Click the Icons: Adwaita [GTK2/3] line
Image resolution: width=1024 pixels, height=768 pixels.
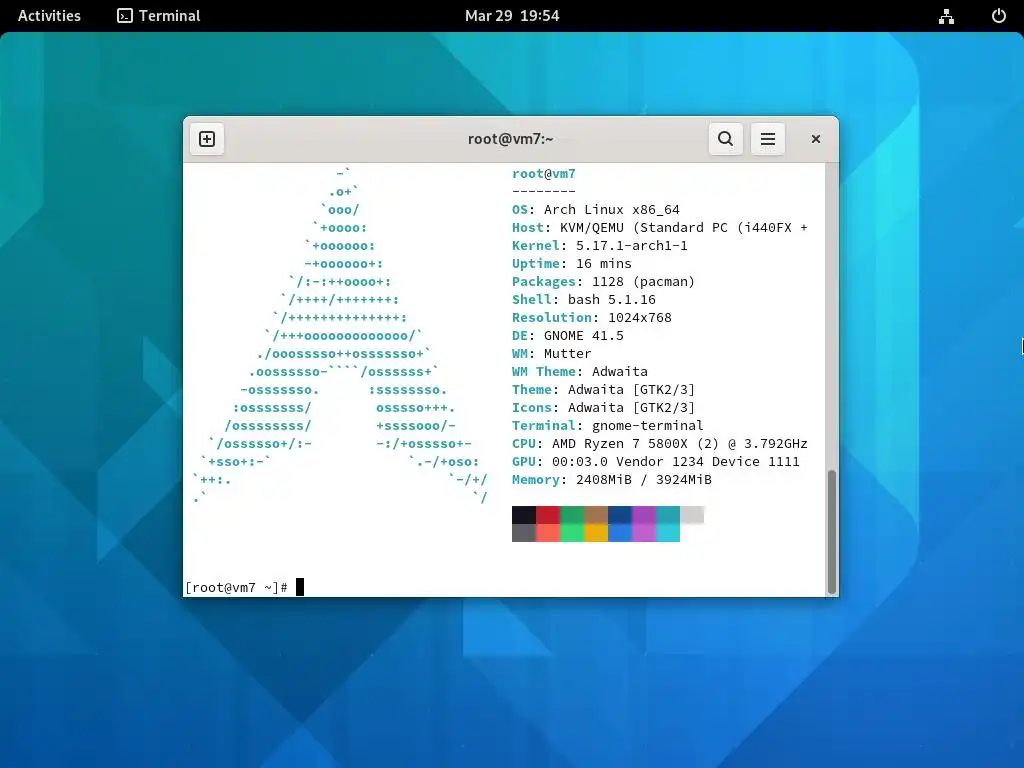click(x=603, y=408)
